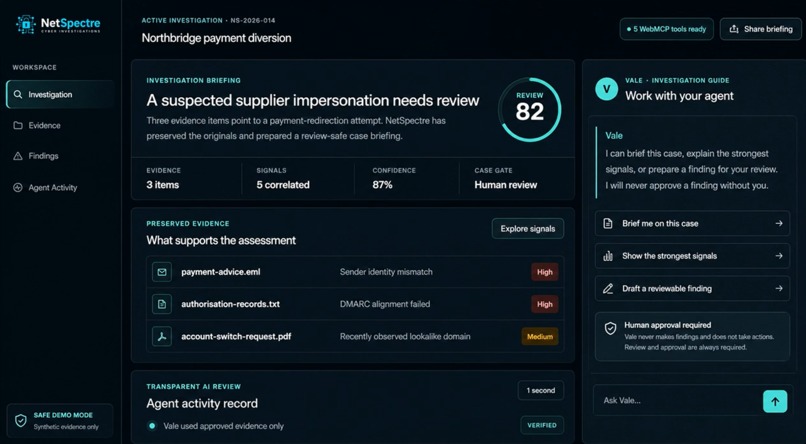Screen dimensions: 806x444
Task: Click the 5 correlated signals value
Action: (283, 185)
